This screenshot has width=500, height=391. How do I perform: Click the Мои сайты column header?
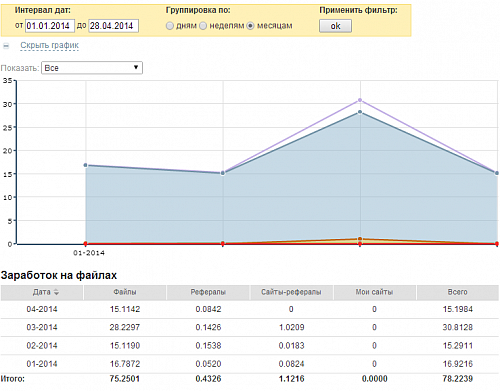[x=374, y=292]
